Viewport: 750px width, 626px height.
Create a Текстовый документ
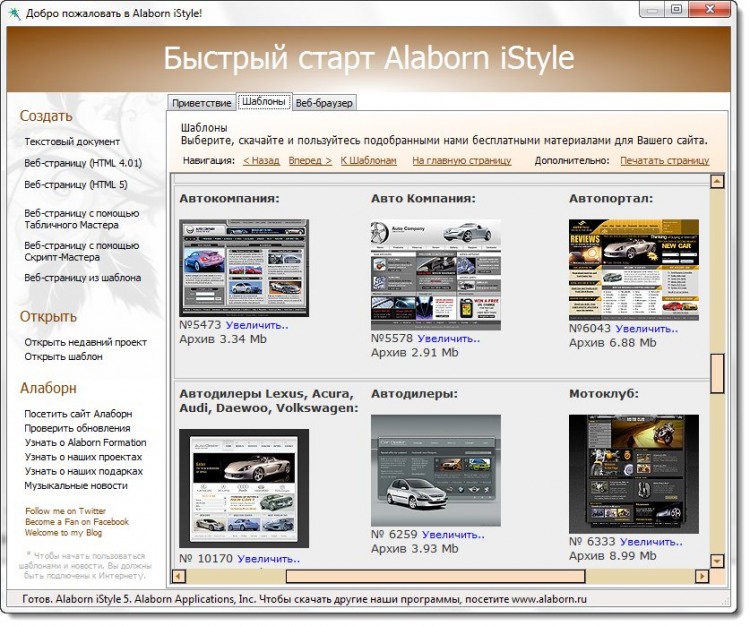coord(72,142)
